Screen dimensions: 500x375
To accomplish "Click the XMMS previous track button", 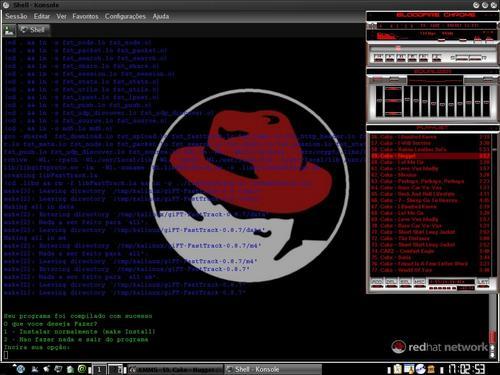I will point(378,58).
